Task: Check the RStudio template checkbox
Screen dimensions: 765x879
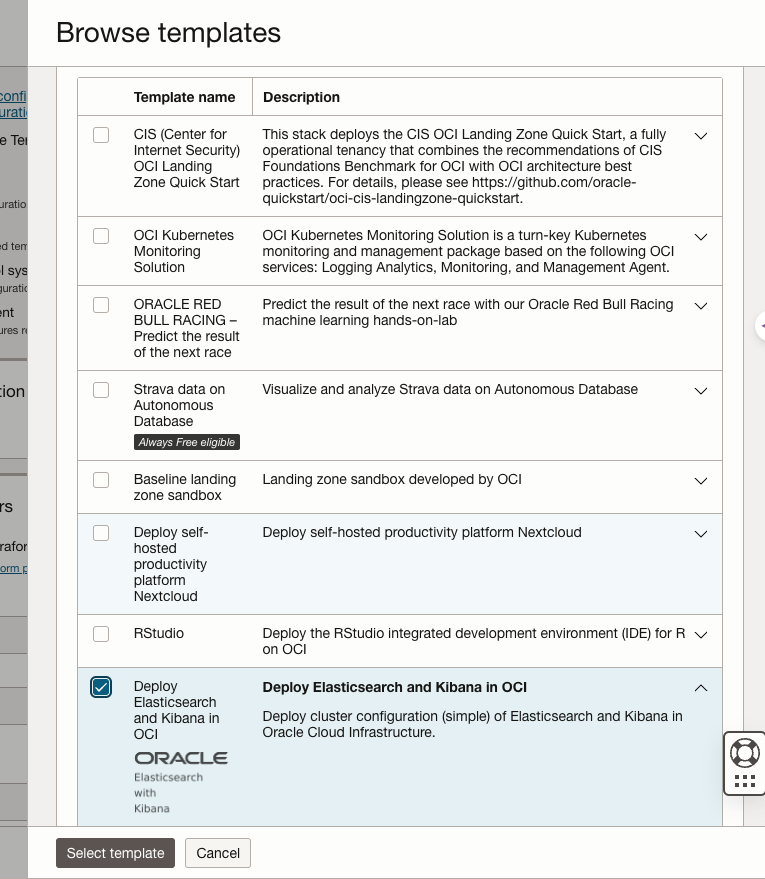Action: tap(101, 634)
